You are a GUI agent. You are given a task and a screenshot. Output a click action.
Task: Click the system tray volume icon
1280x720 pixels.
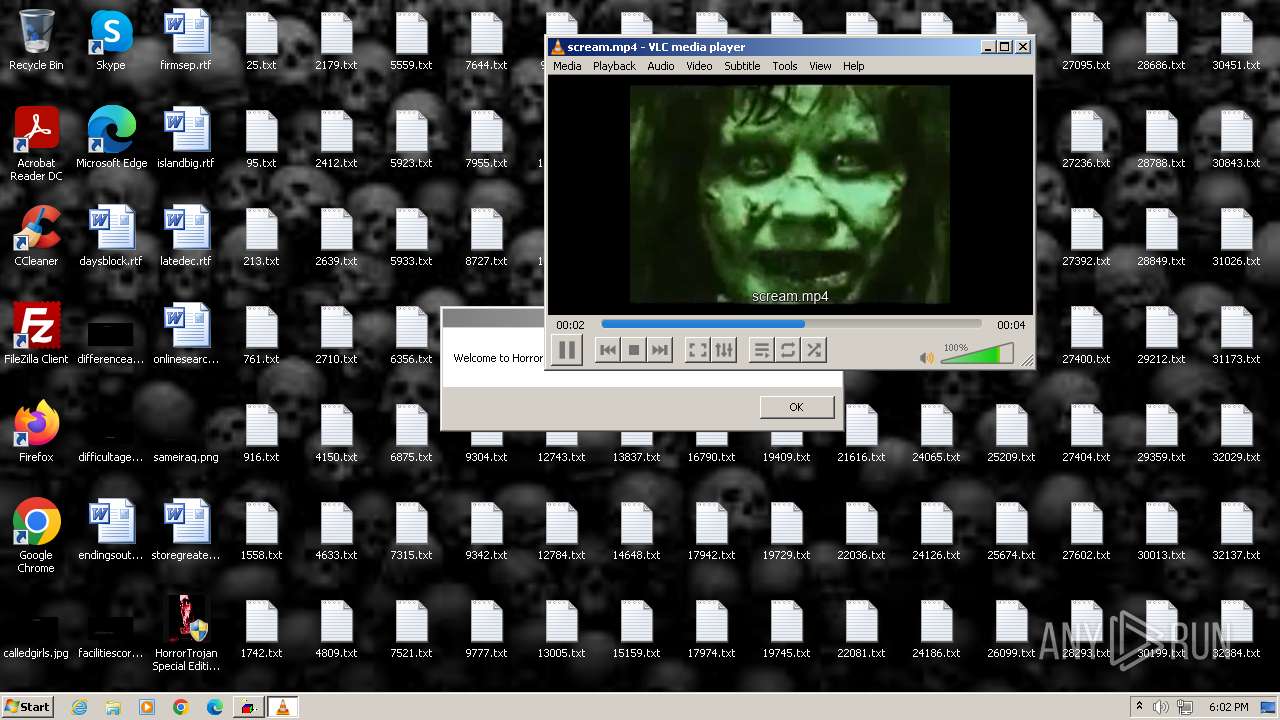click(1161, 707)
